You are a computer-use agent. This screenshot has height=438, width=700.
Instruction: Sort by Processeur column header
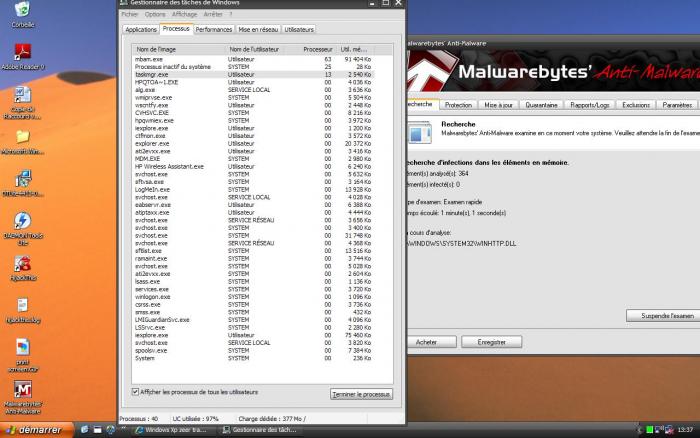pyautogui.click(x=310, y=50)
